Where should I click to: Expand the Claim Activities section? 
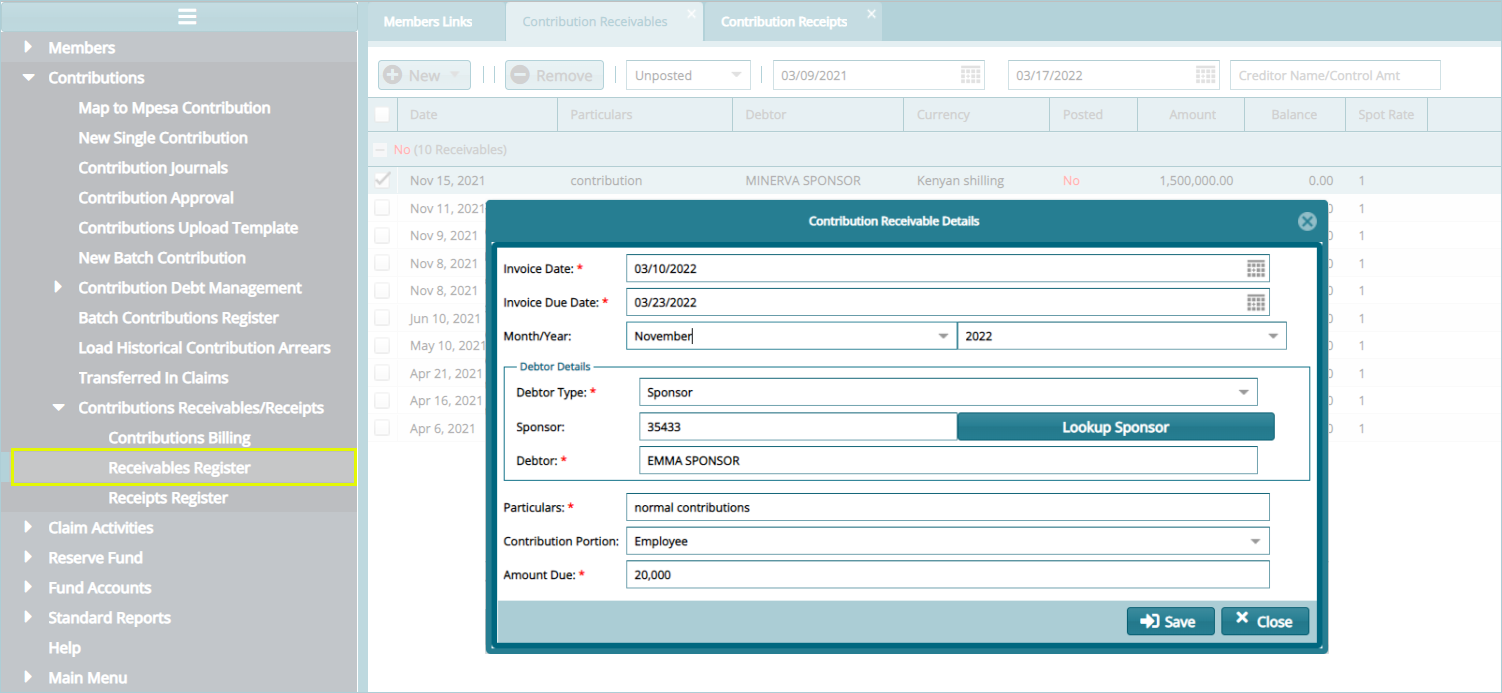28,527
